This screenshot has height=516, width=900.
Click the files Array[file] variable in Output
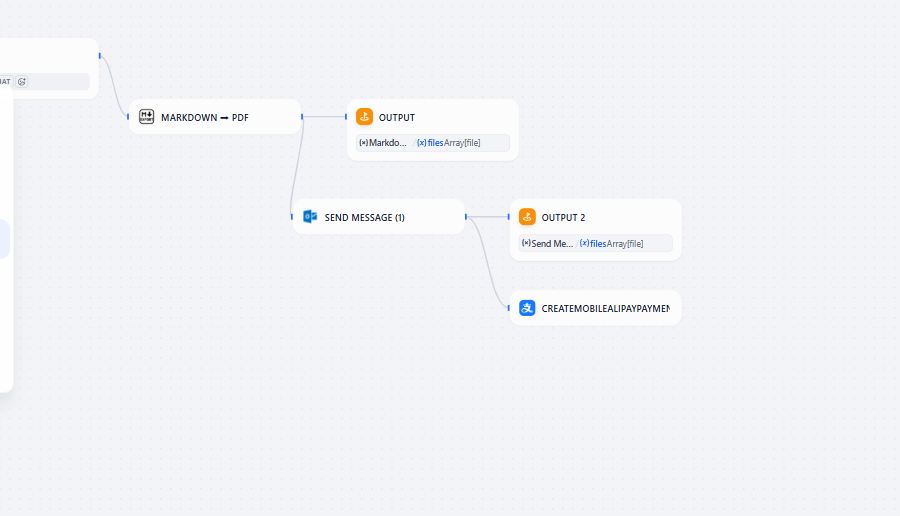pyautogui.click(x=449, y=143)
